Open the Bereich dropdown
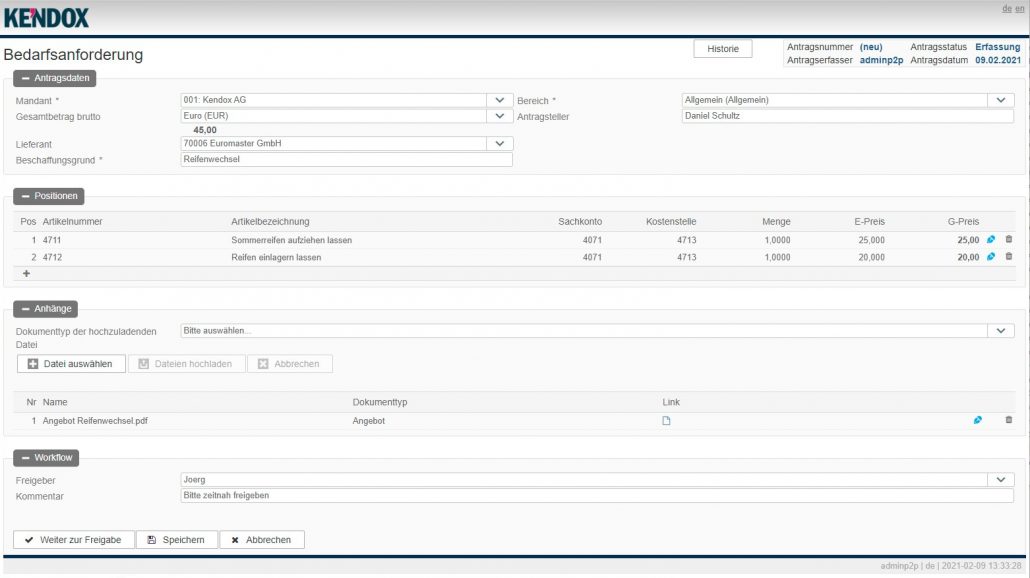This screenshot has width=1030, height=578. [x=1000, y=100]
